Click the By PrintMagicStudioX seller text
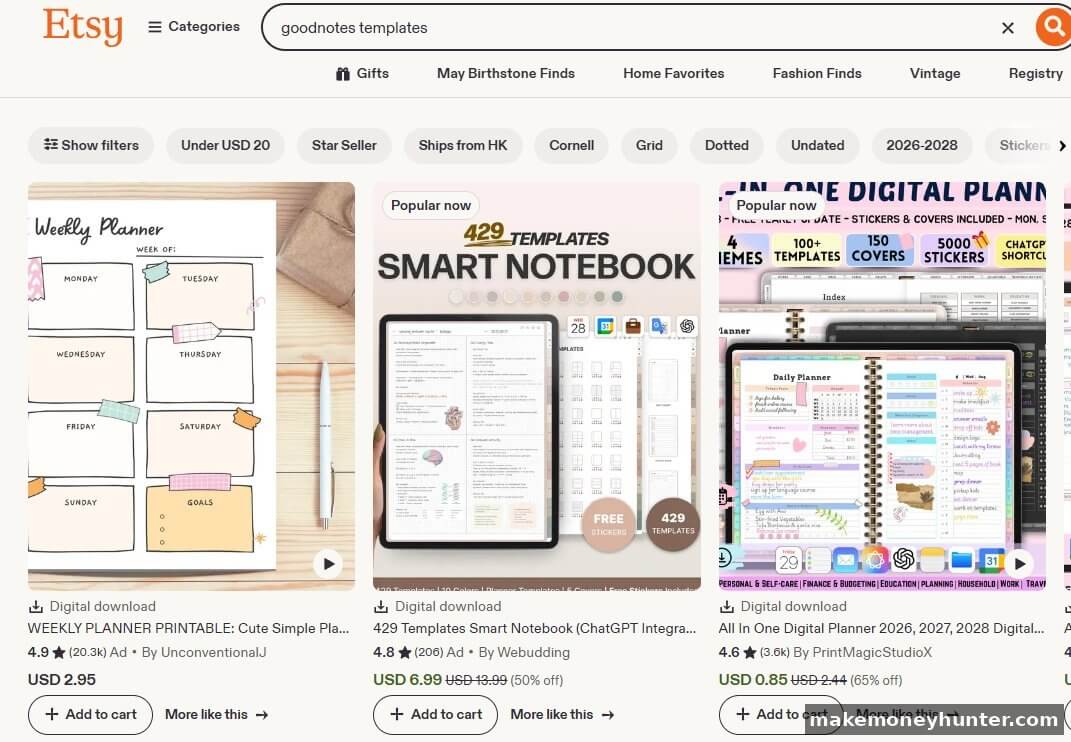Viewport: 1071px width, 742px height. [x=862, y=652]
